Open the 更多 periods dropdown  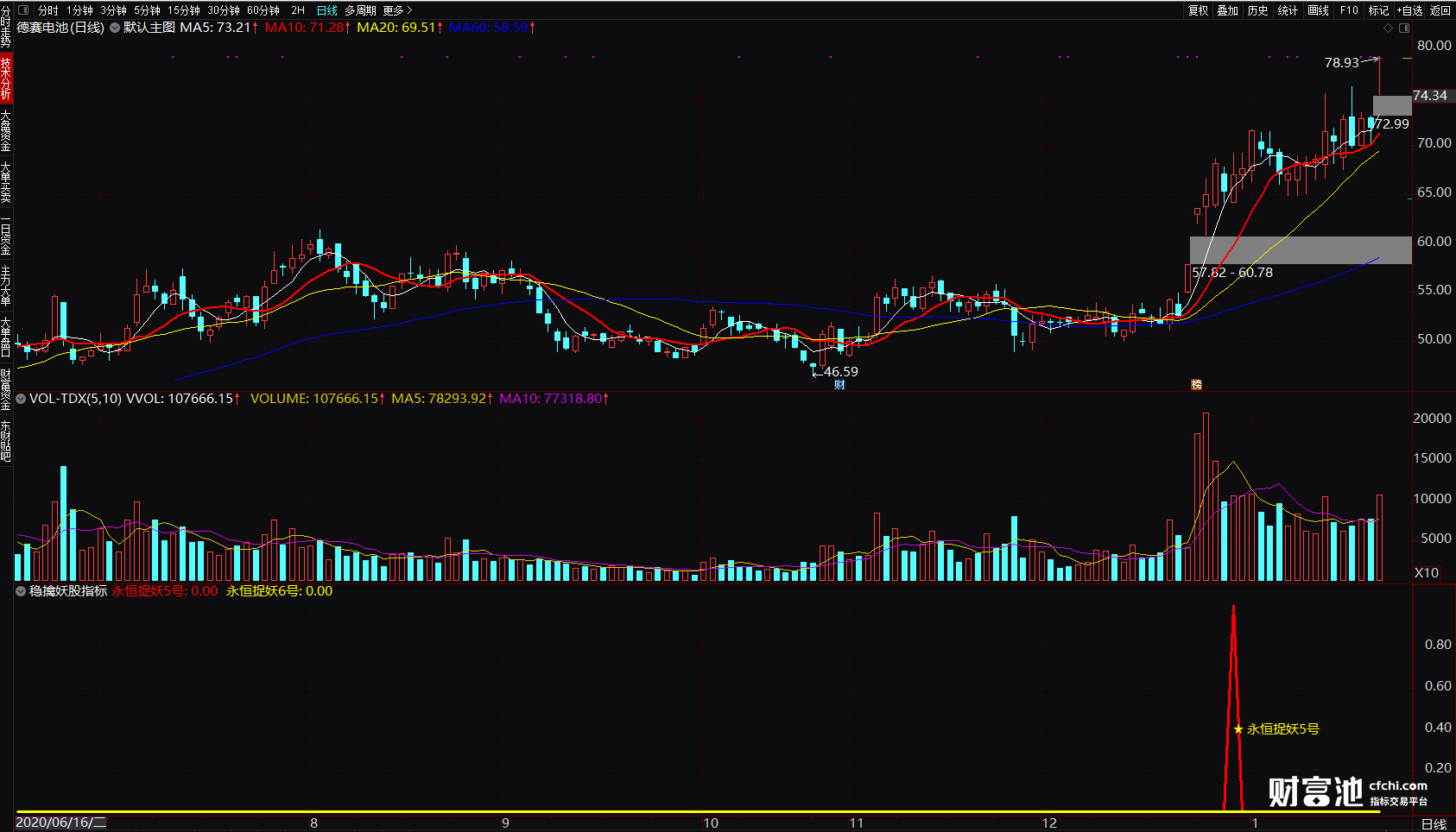click(397, 10)
